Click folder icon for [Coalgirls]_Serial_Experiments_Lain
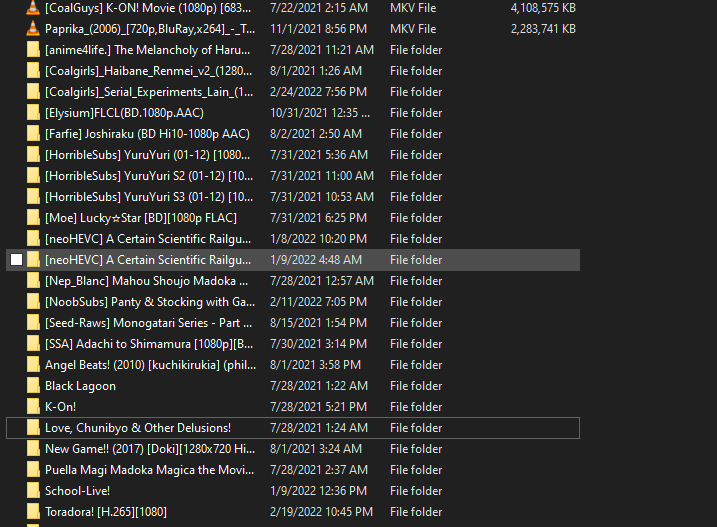 point(33,92)
